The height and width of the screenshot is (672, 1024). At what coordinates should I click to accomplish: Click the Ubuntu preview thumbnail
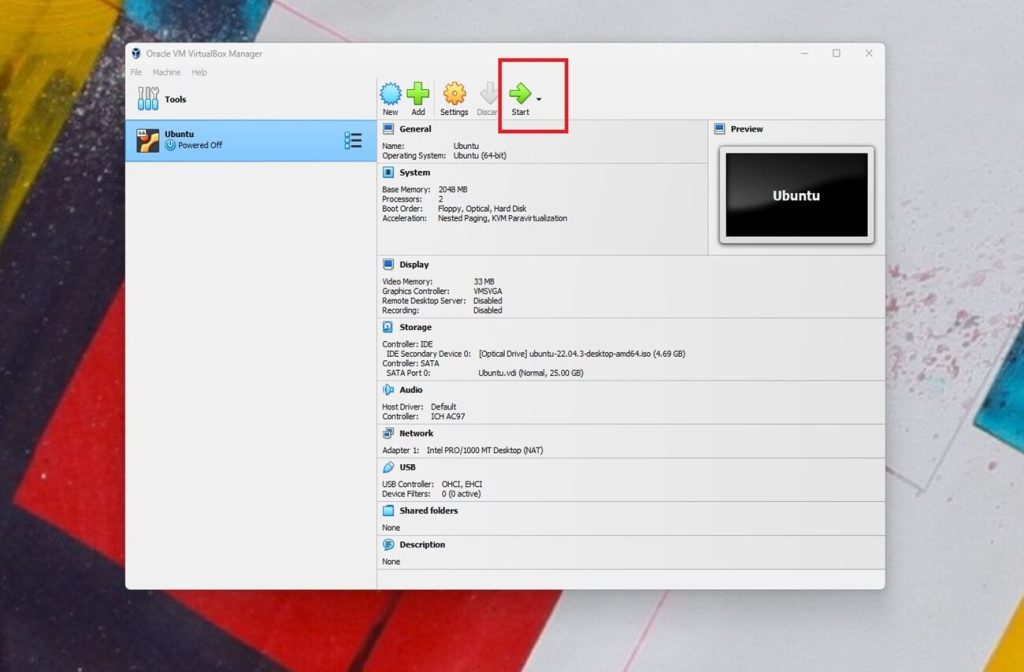coord(797,195)
